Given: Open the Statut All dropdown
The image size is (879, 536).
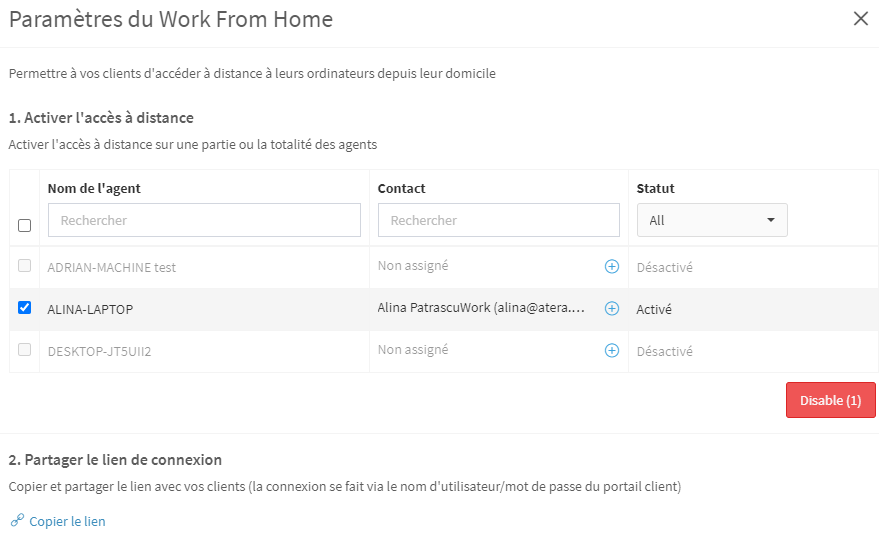Looking at the screenshot, I should pyautogui.click(x=712, y=220).
